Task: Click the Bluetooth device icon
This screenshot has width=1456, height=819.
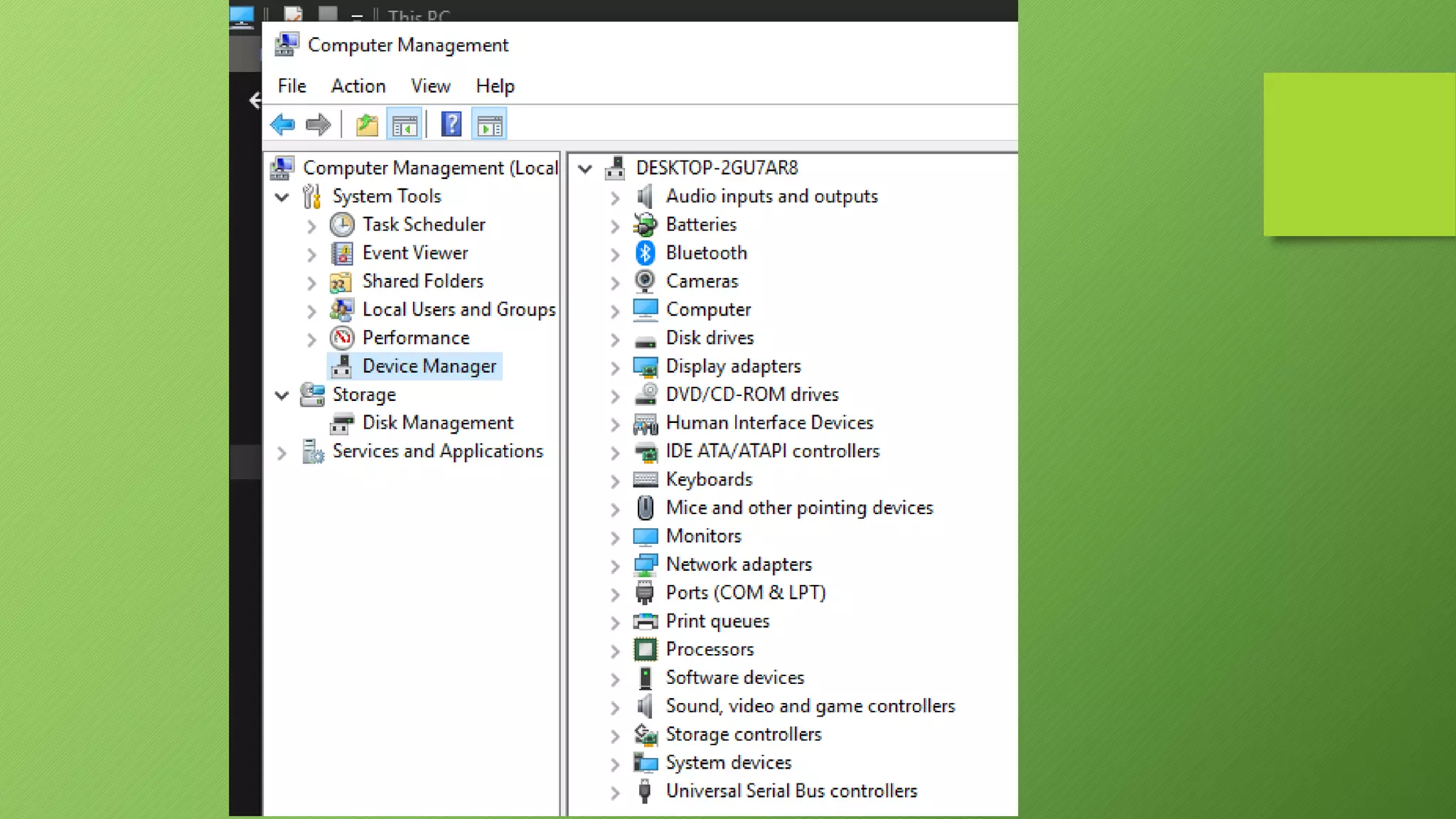Action: pos(645,253)
